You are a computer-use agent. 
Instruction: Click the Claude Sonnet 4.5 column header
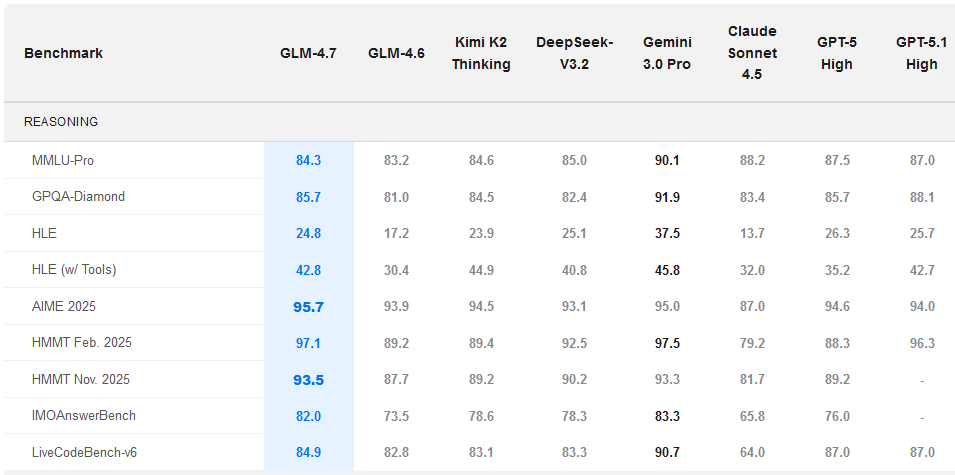coord(752,53)
